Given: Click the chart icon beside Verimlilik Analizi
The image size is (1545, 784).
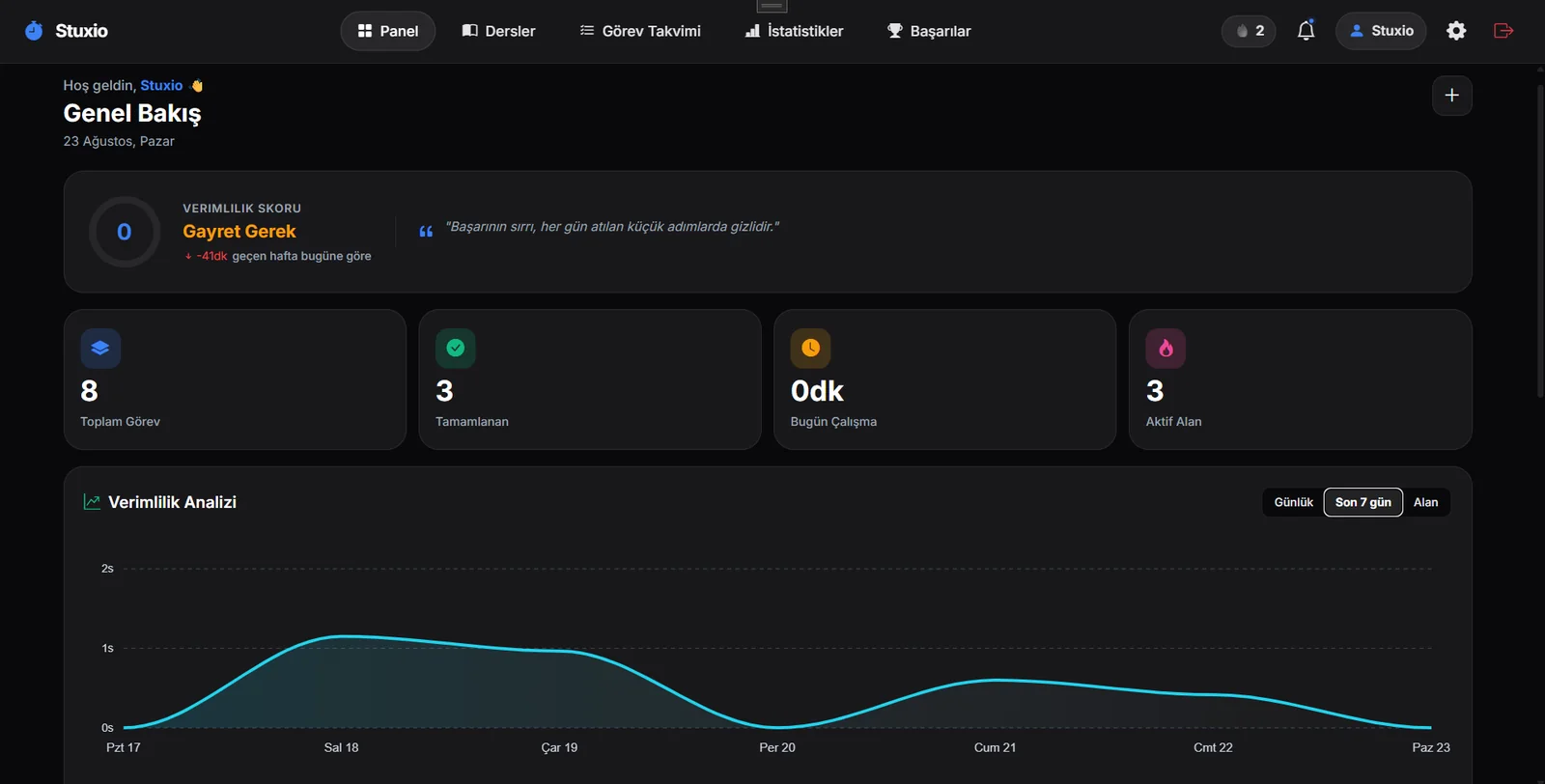Looking at the screenshot, I should click(92, 502).
